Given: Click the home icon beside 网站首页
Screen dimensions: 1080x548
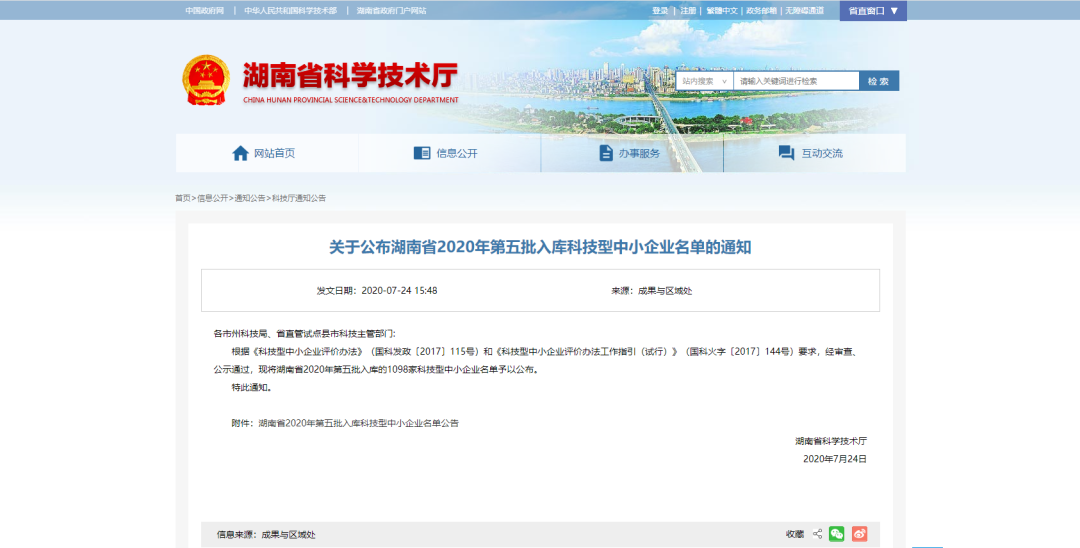Looking at the screenshot, I should coord(240,153).
